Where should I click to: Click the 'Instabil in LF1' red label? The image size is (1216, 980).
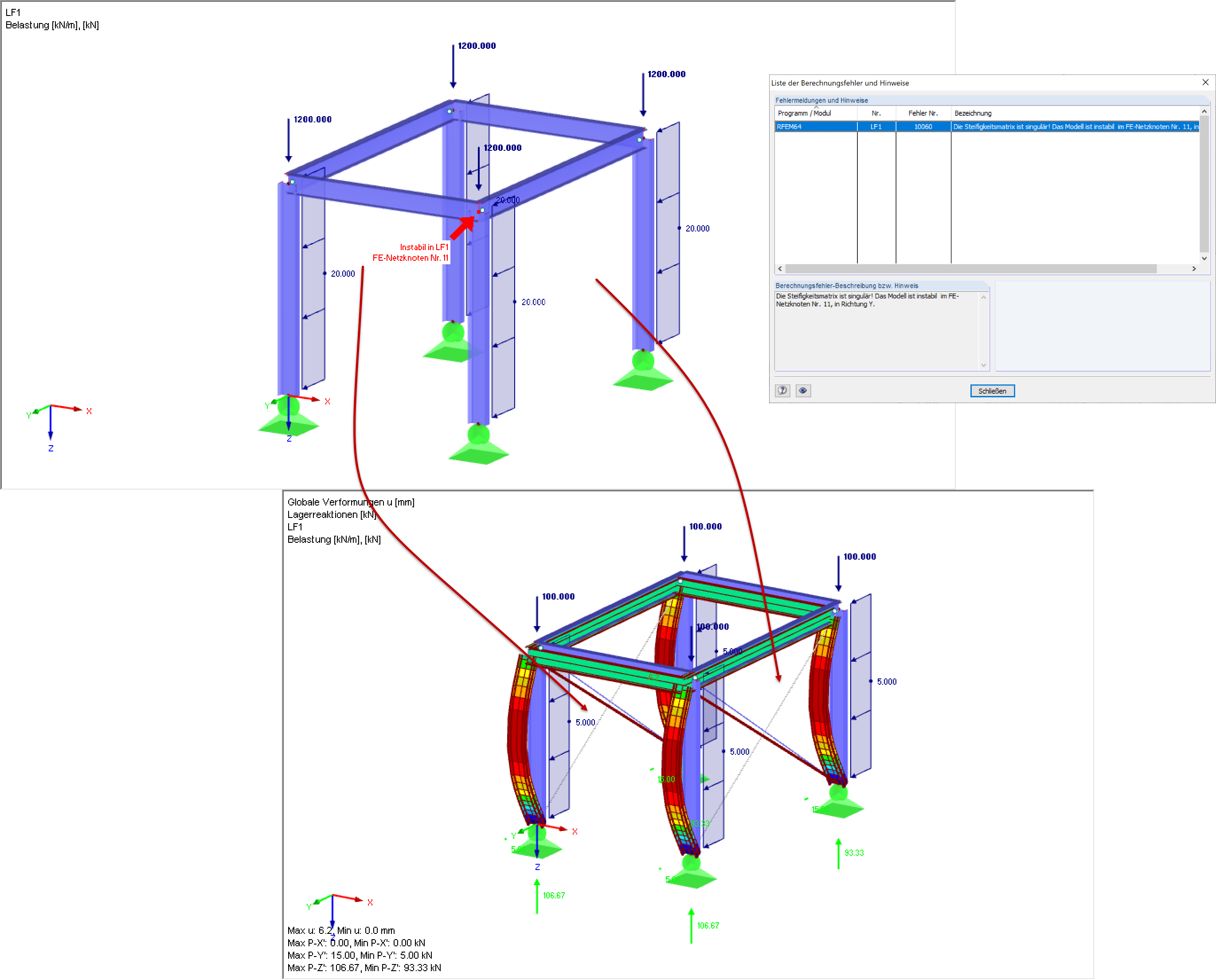424,247
